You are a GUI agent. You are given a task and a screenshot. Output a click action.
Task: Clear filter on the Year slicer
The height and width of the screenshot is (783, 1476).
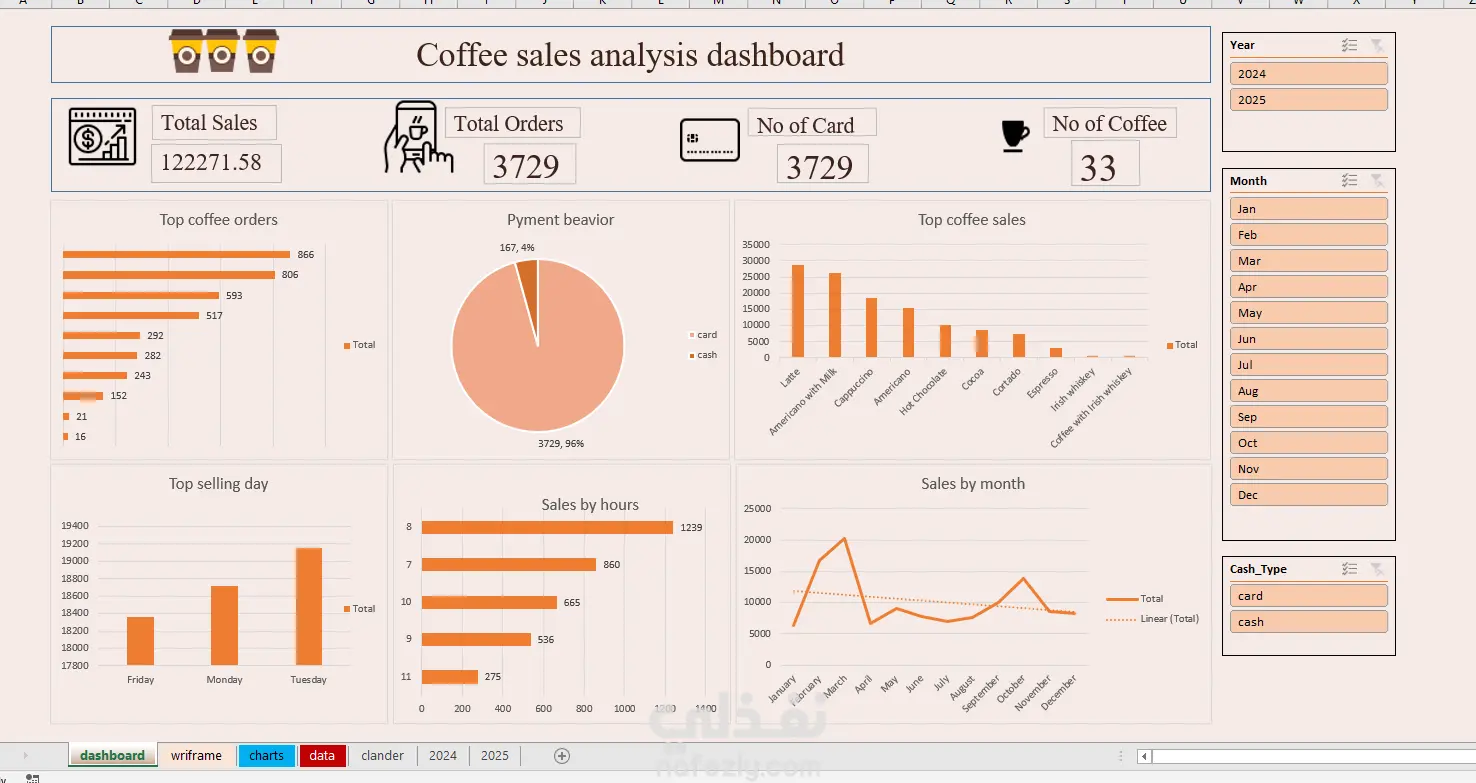pos(1377,45)
